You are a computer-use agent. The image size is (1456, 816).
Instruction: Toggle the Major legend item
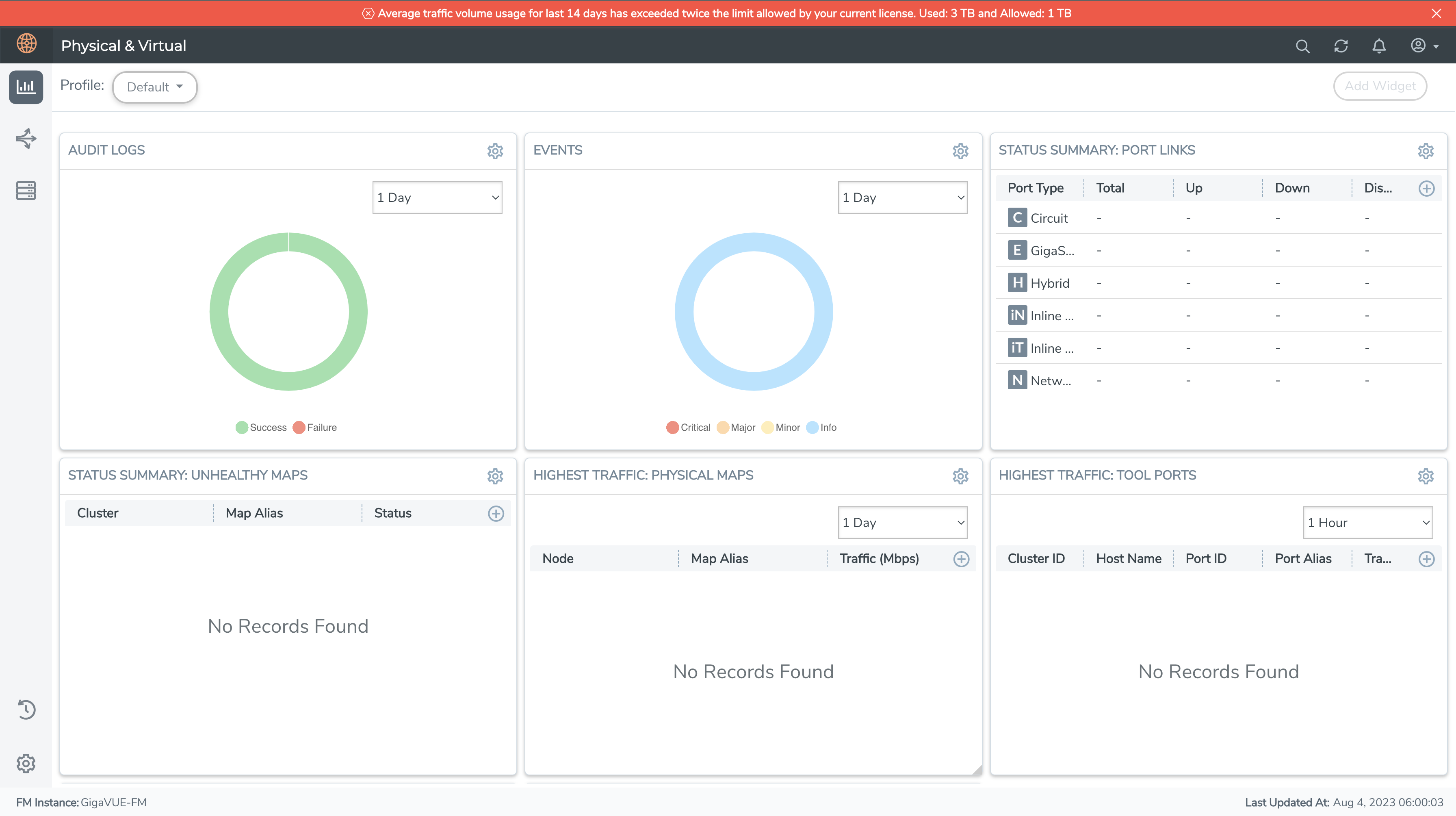736,428
